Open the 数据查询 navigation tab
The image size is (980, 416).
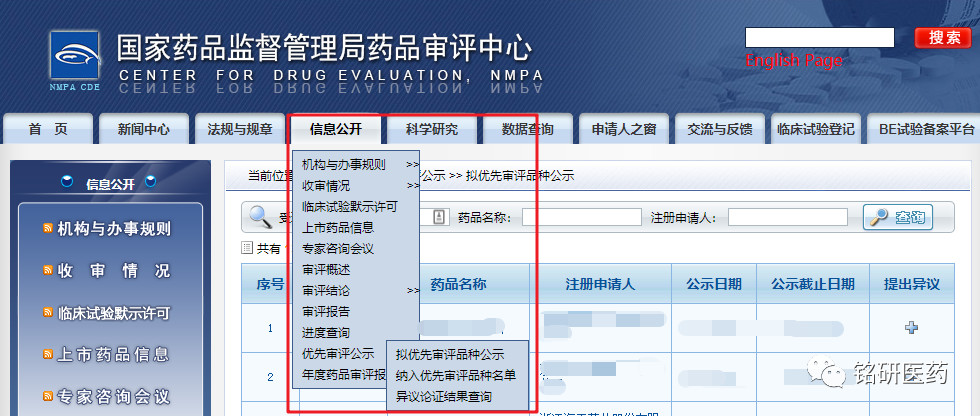coord(528,129)
